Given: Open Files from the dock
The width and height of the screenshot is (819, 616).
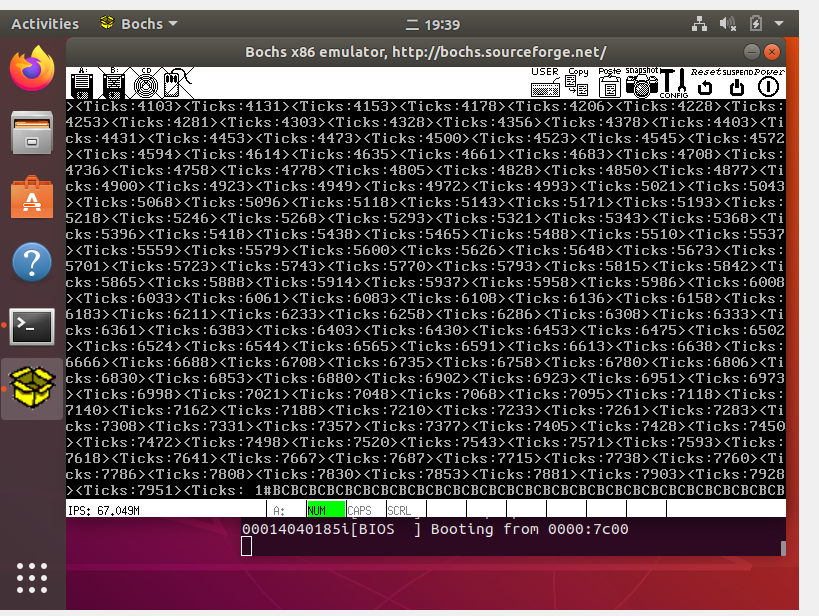Looking at the screenshot, I should pyautogui.click(x=32, y=133).
